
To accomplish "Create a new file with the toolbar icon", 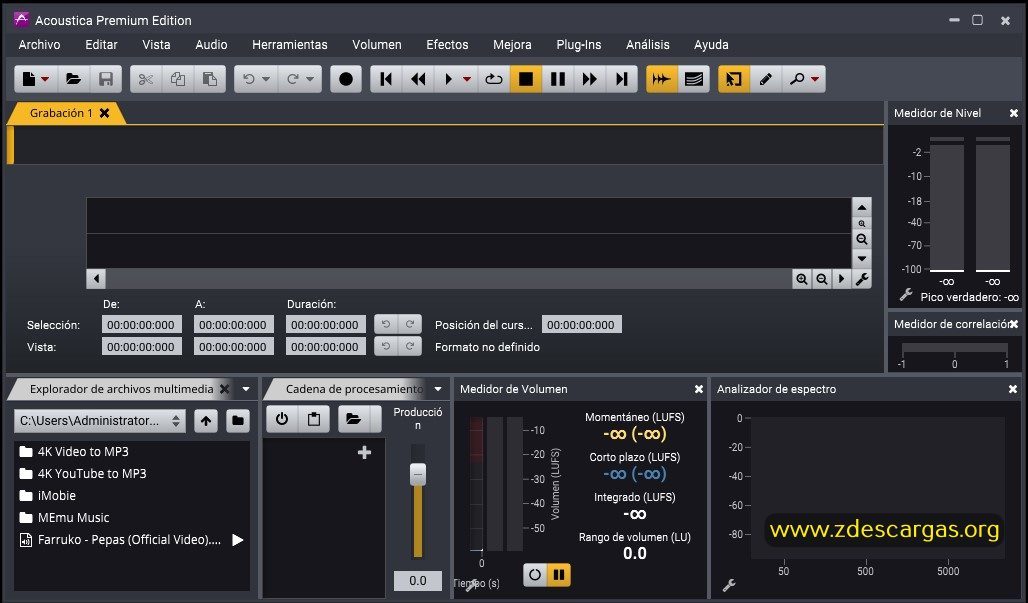I will click(29, 79).
